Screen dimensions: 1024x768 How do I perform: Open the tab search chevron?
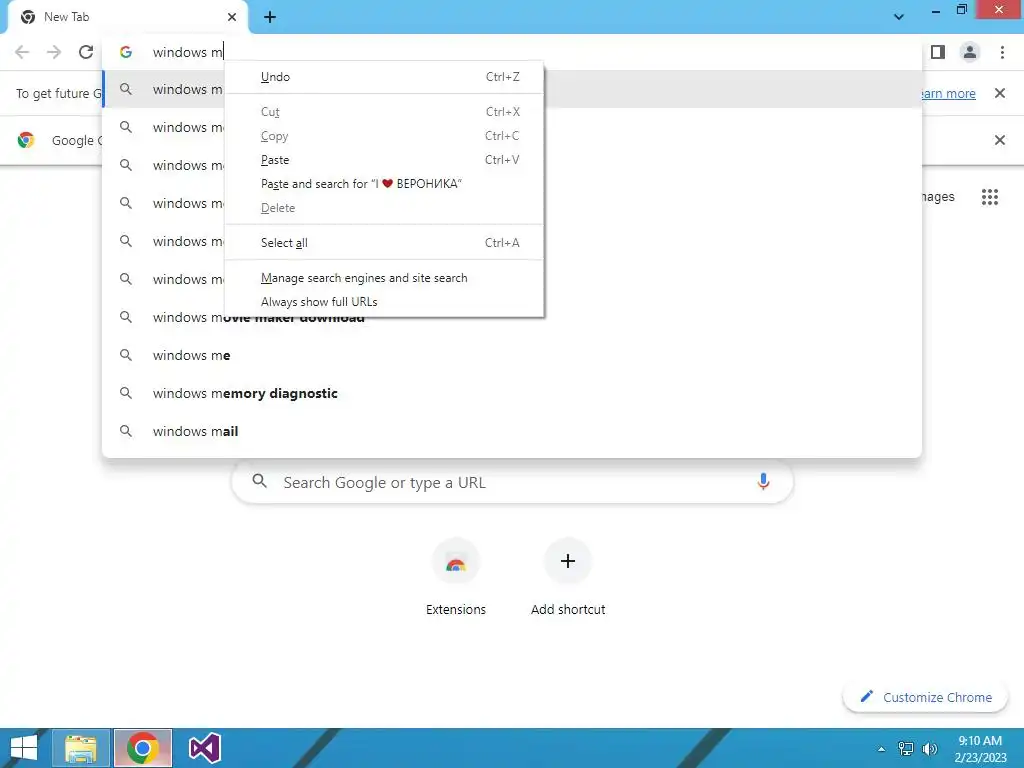click(x=899, y=17)
